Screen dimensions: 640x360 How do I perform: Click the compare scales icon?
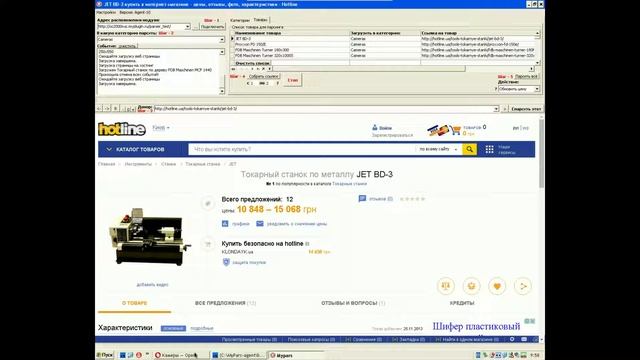[x=446, y=286]
